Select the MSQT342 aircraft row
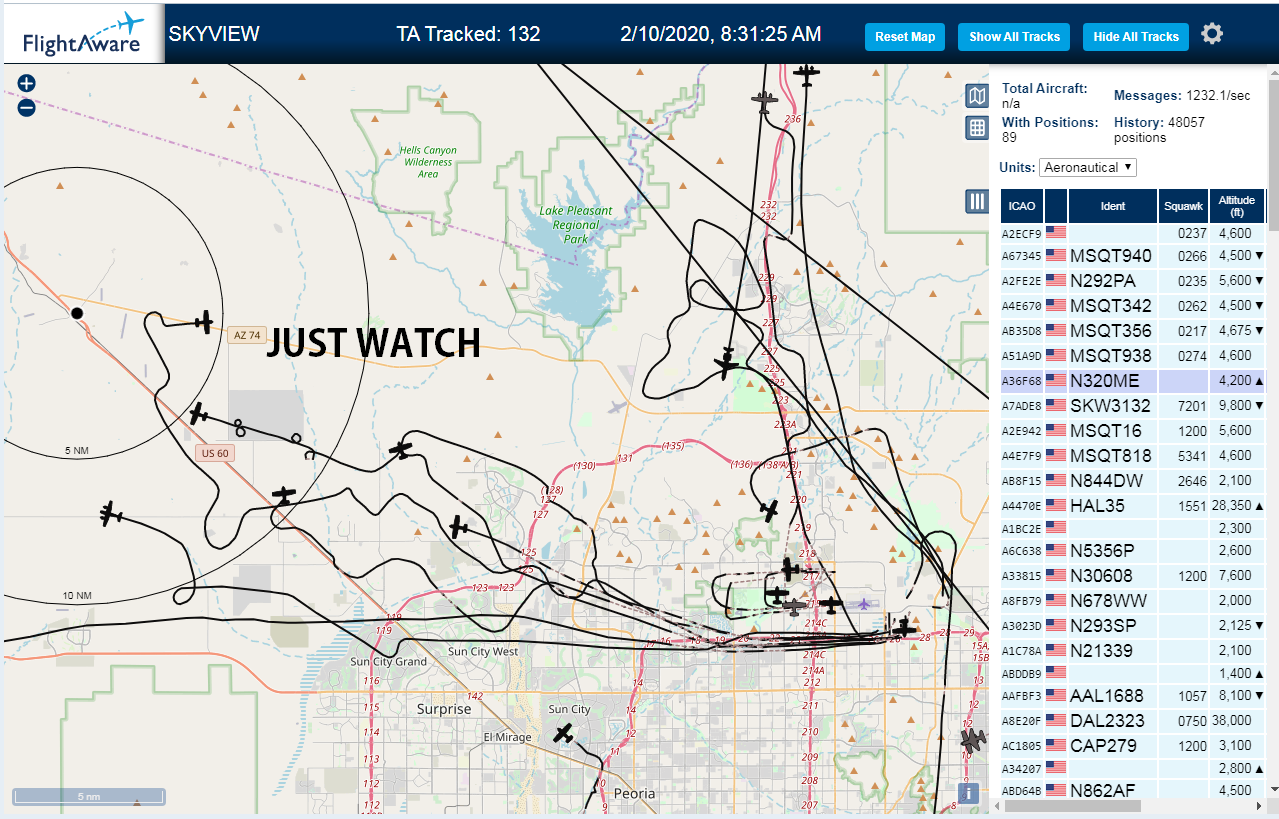 point(1134,305)
